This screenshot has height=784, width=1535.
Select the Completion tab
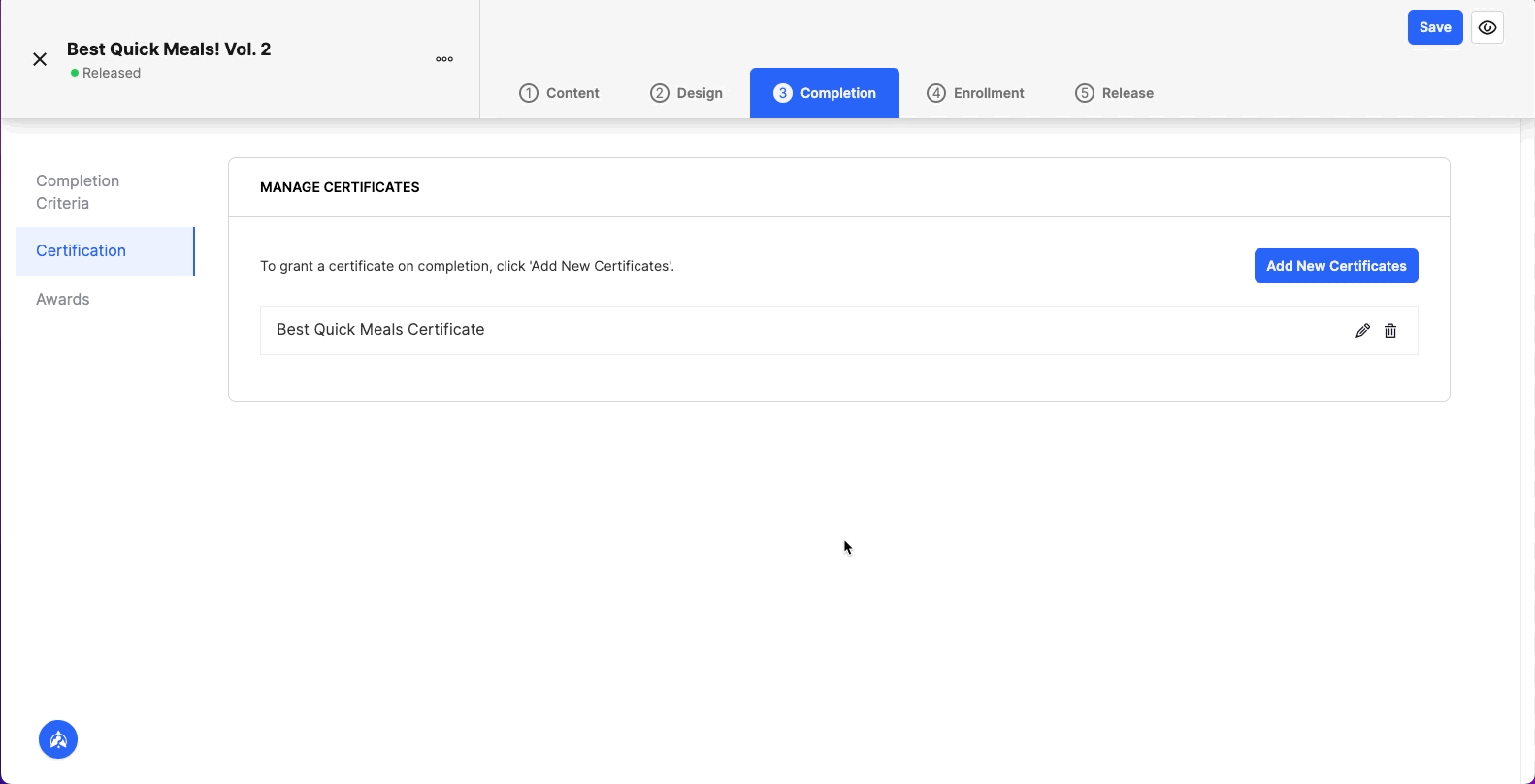(825, 93)
